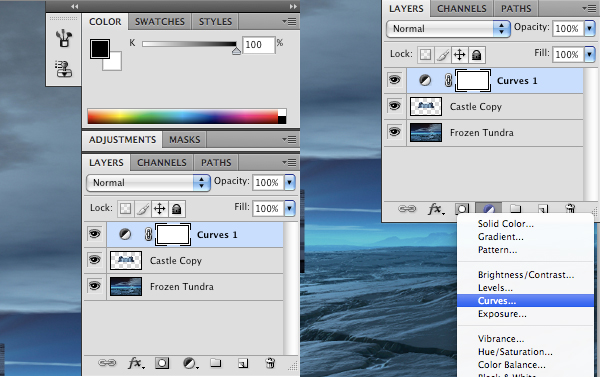This screenshot has height=377, width=600.
Task: Collapse panels with left double-arrow icon
Action: pos(75,6)
